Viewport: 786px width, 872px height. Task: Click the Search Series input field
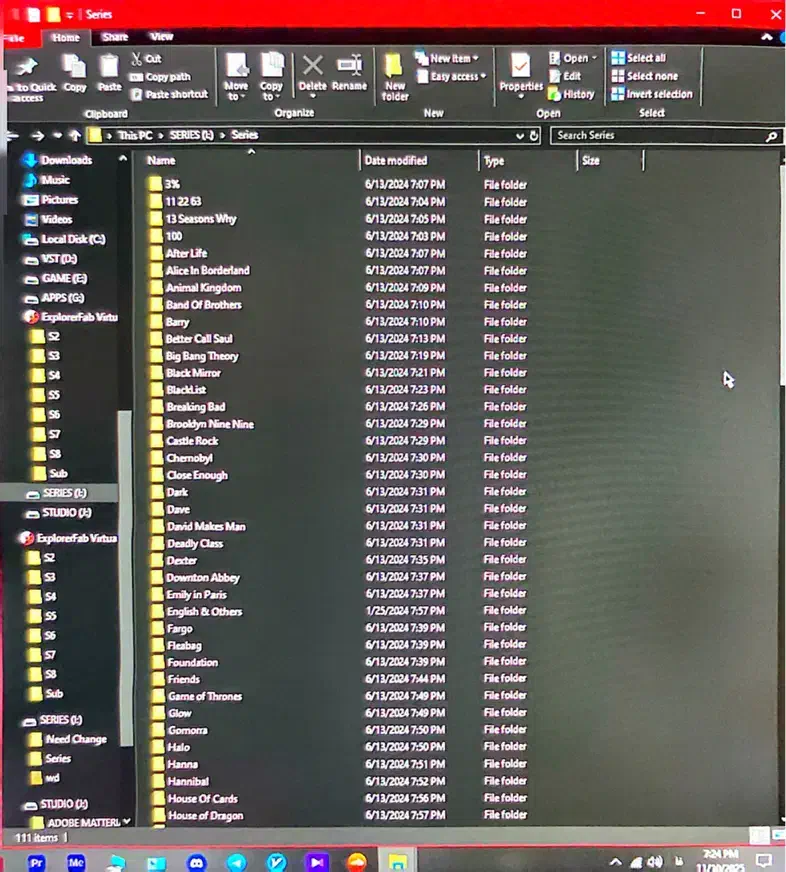point(658,135)
